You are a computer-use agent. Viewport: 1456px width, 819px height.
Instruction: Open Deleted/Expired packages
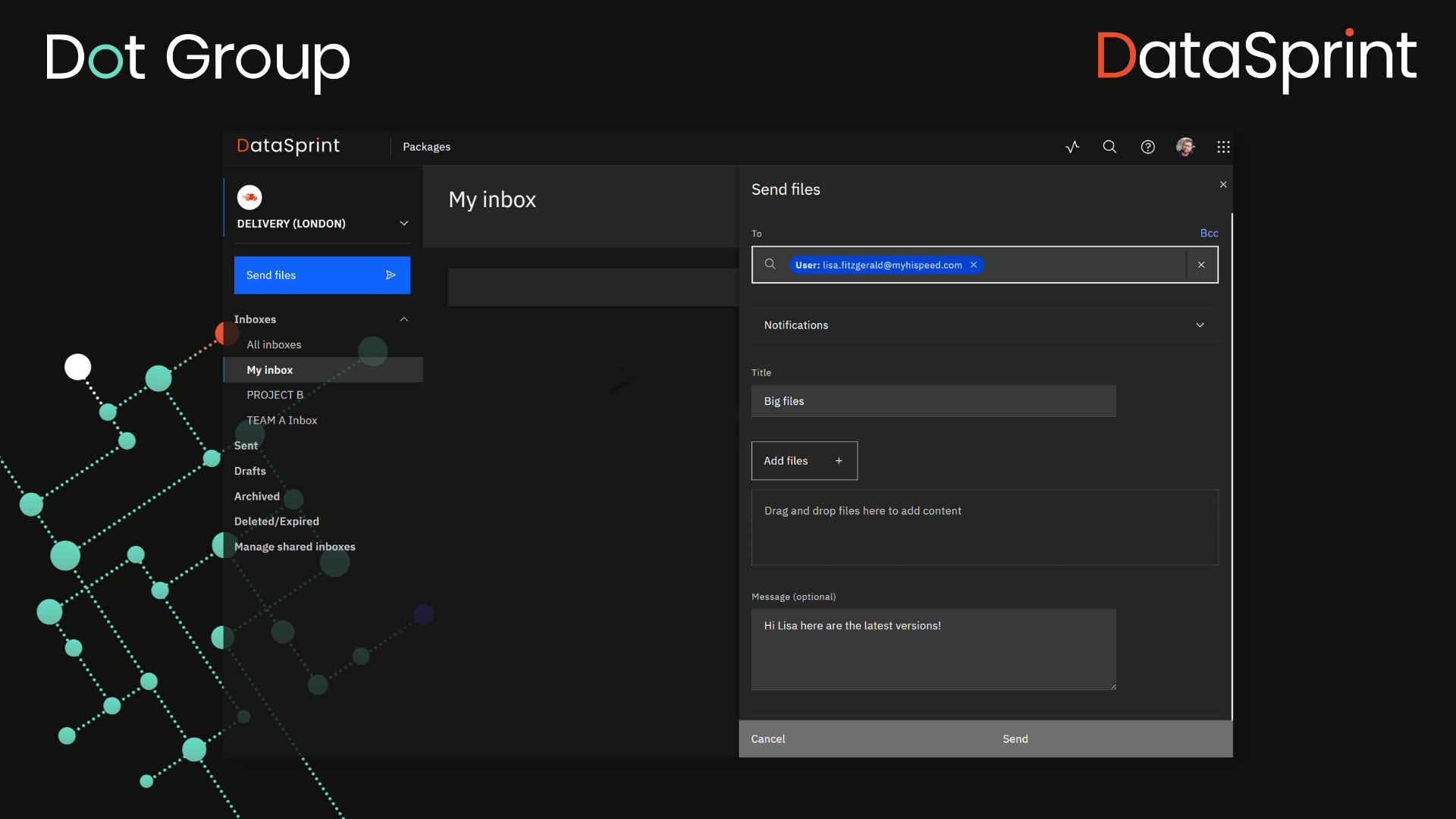(x=276, y=522)
